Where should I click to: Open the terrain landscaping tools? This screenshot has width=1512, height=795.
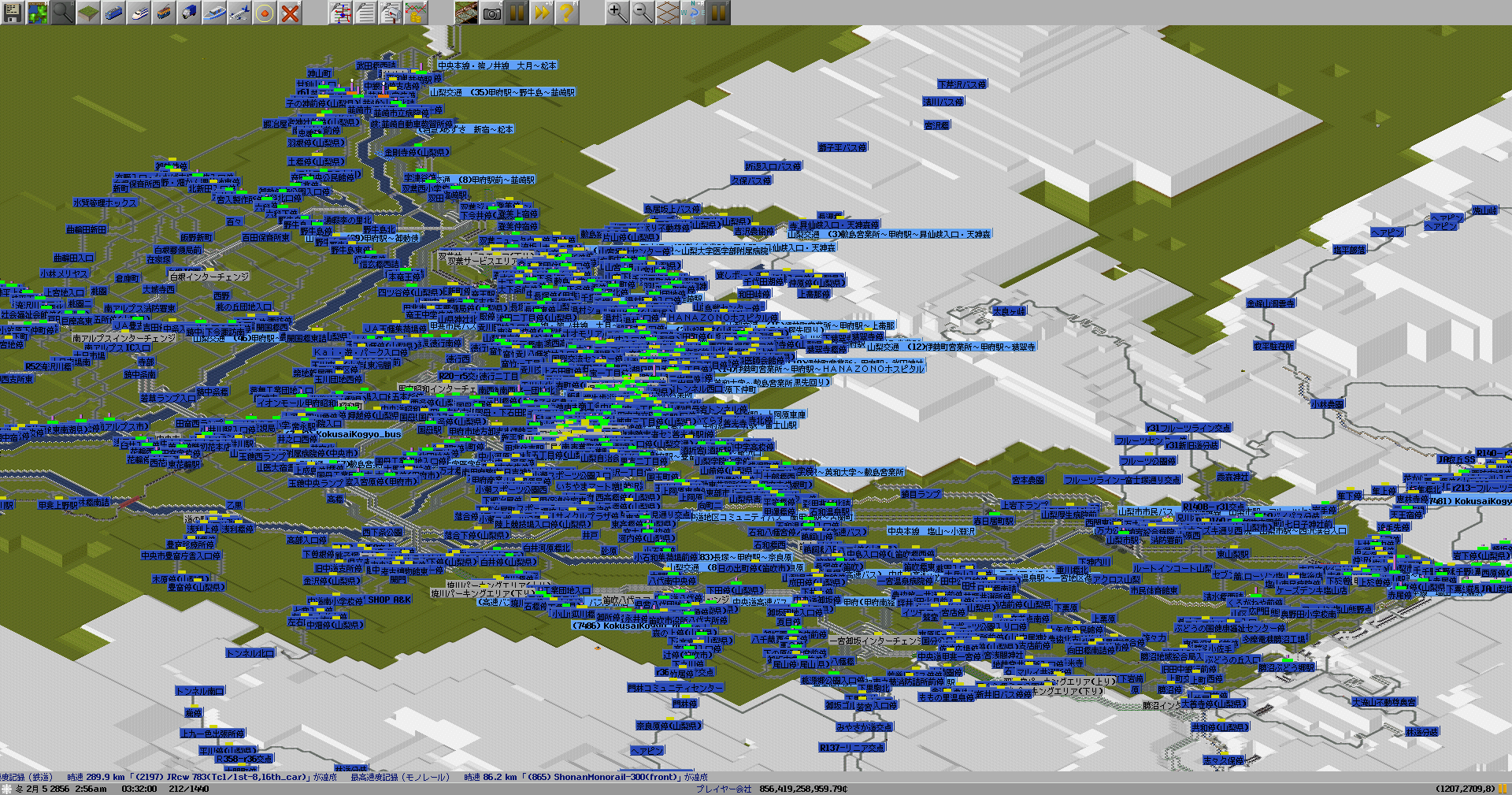click(x=88, y=13)
